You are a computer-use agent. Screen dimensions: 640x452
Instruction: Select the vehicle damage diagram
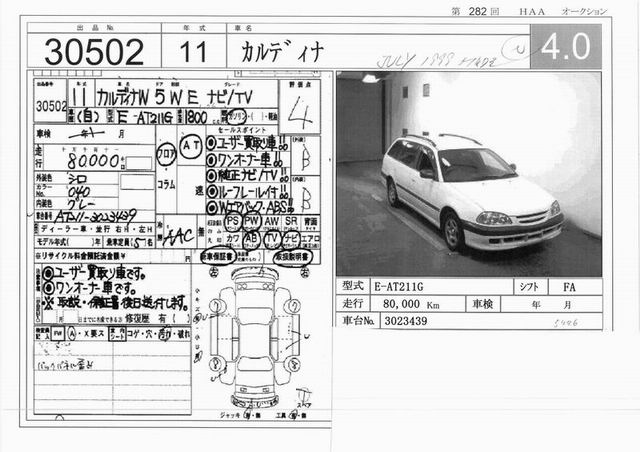coord(255,338)
